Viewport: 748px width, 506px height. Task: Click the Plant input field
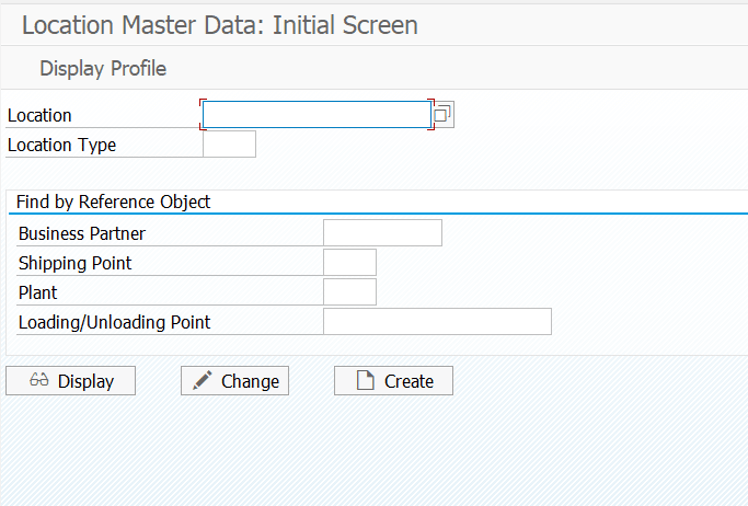click(x=350, y=292)
